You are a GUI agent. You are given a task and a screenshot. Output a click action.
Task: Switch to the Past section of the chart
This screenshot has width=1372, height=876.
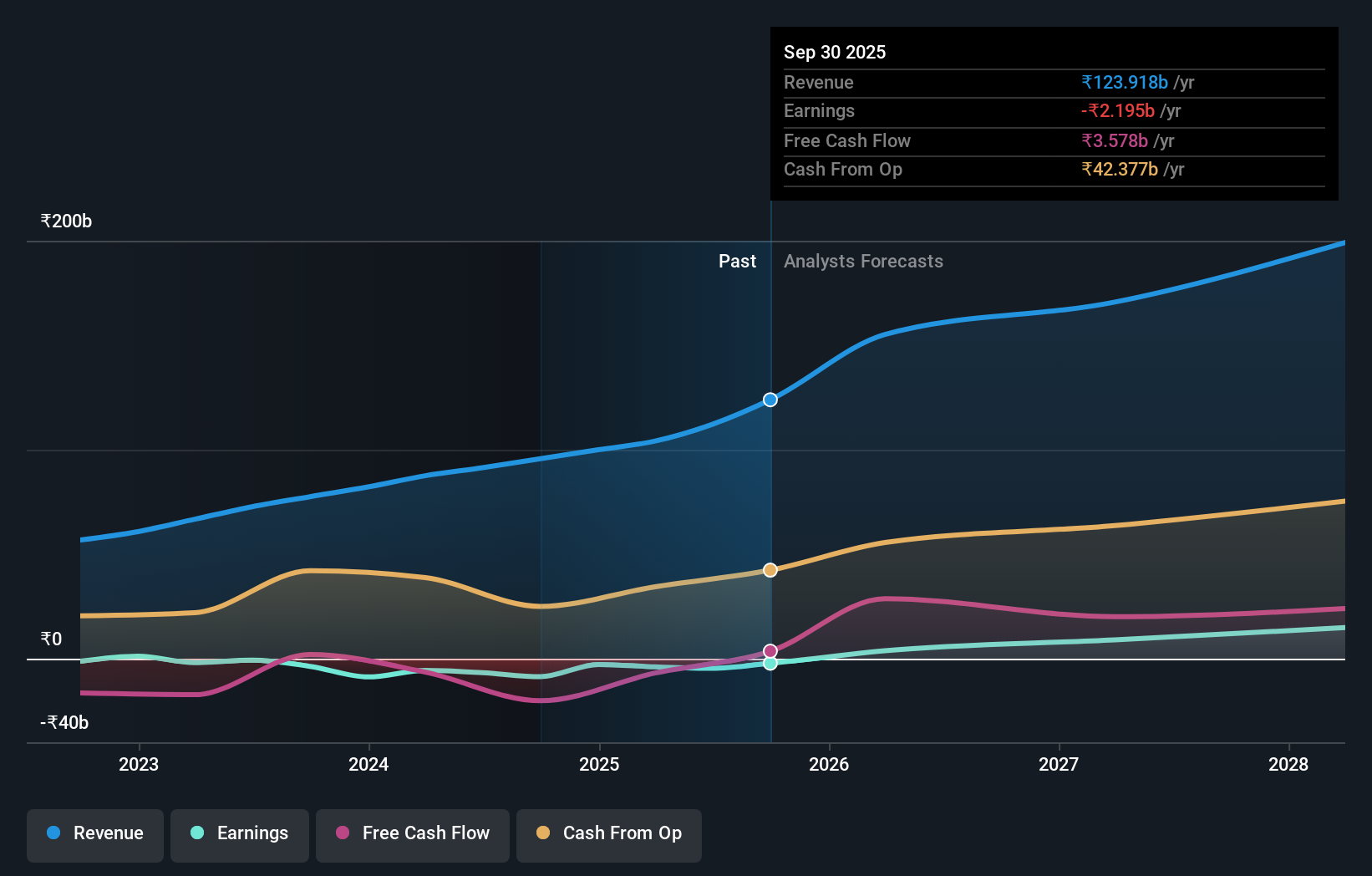[x=737, y=261]
